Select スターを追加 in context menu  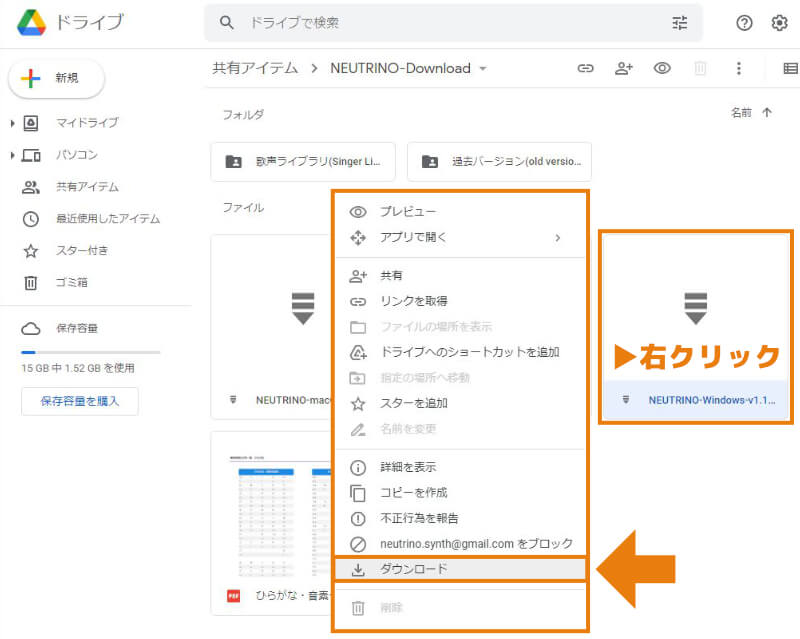click(460, 403)
